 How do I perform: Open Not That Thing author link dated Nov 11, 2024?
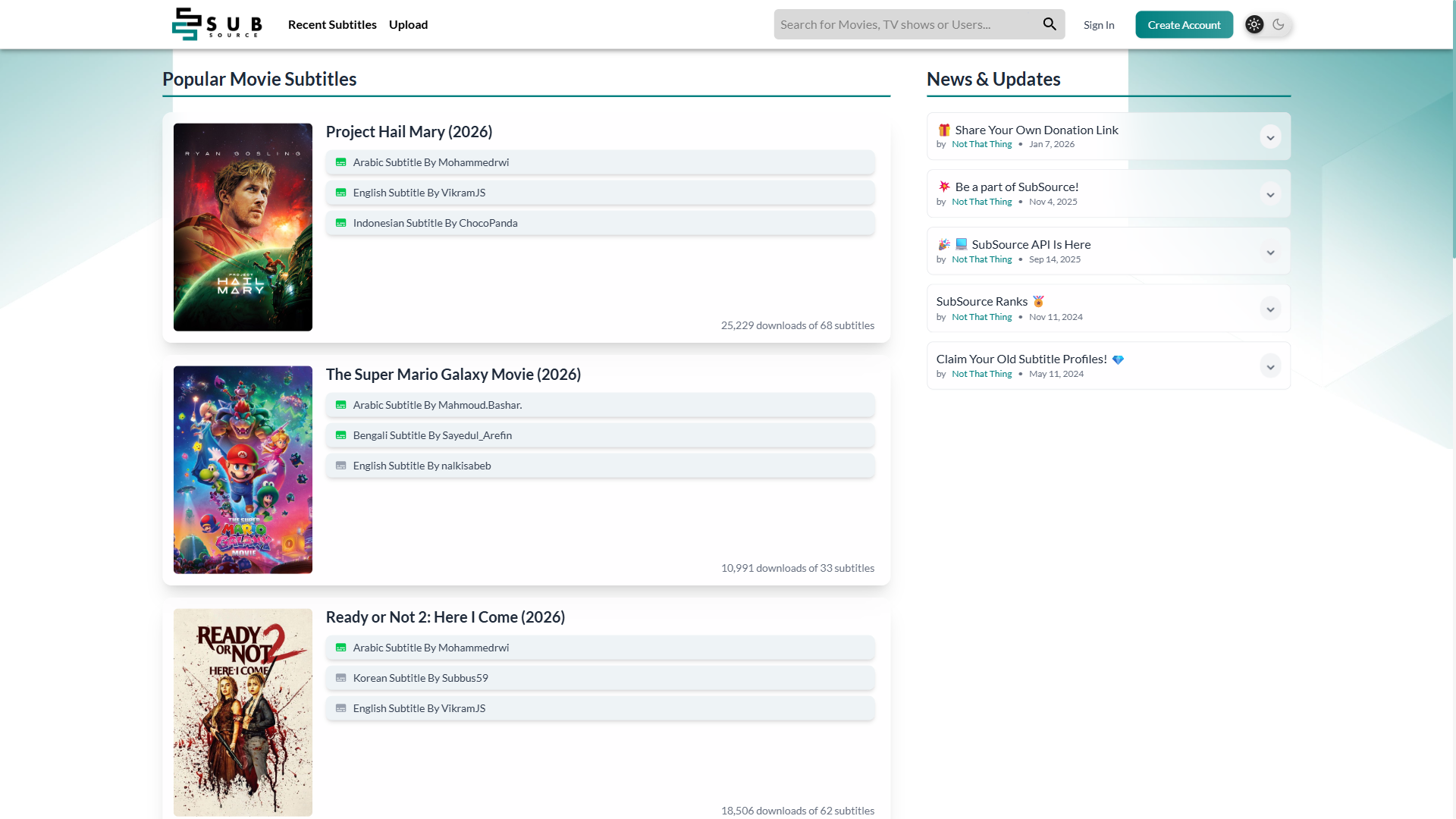[x=981, y=317]
